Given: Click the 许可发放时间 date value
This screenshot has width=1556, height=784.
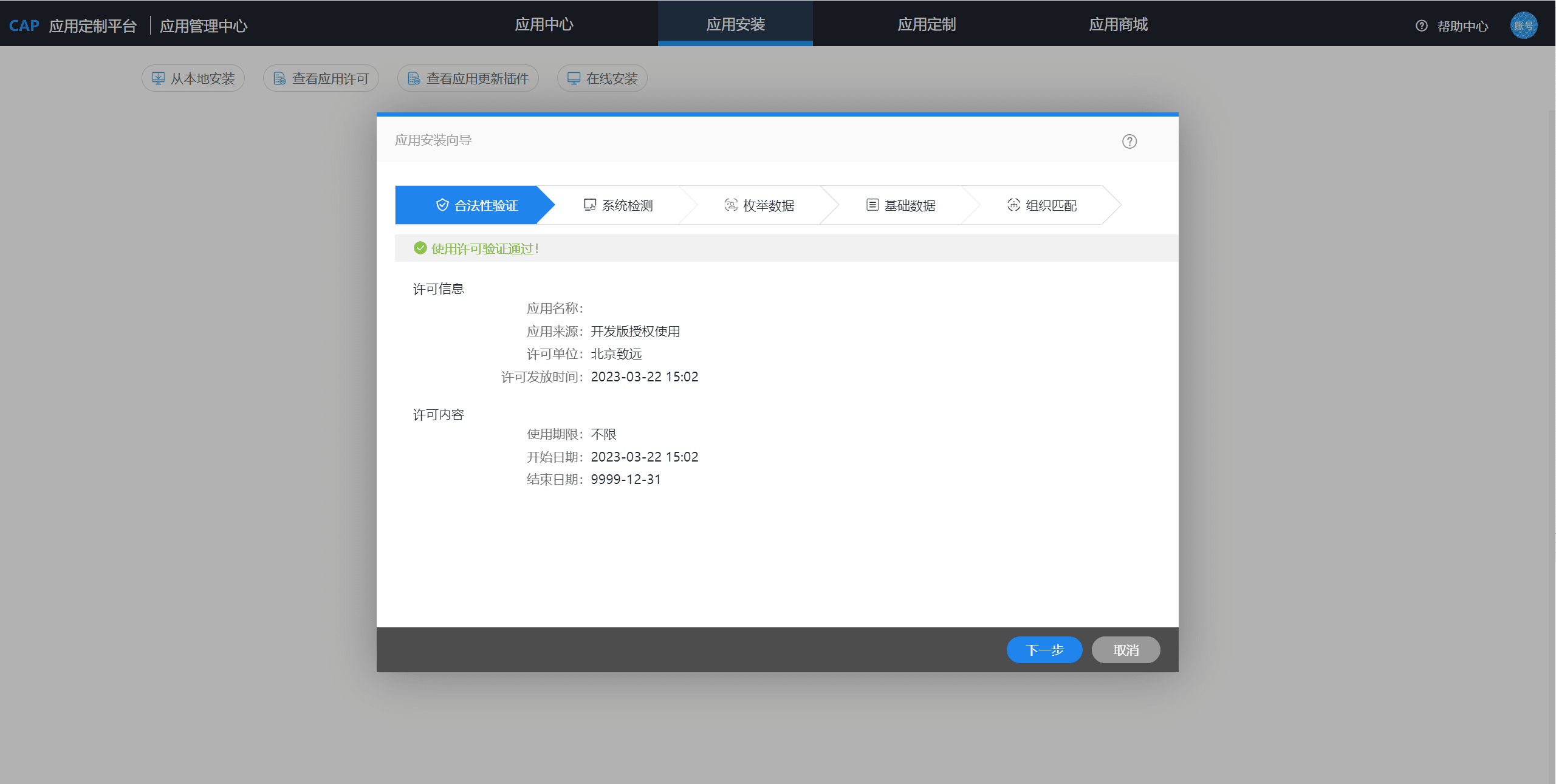Looking at the screenshot, I should click(644, 377).
